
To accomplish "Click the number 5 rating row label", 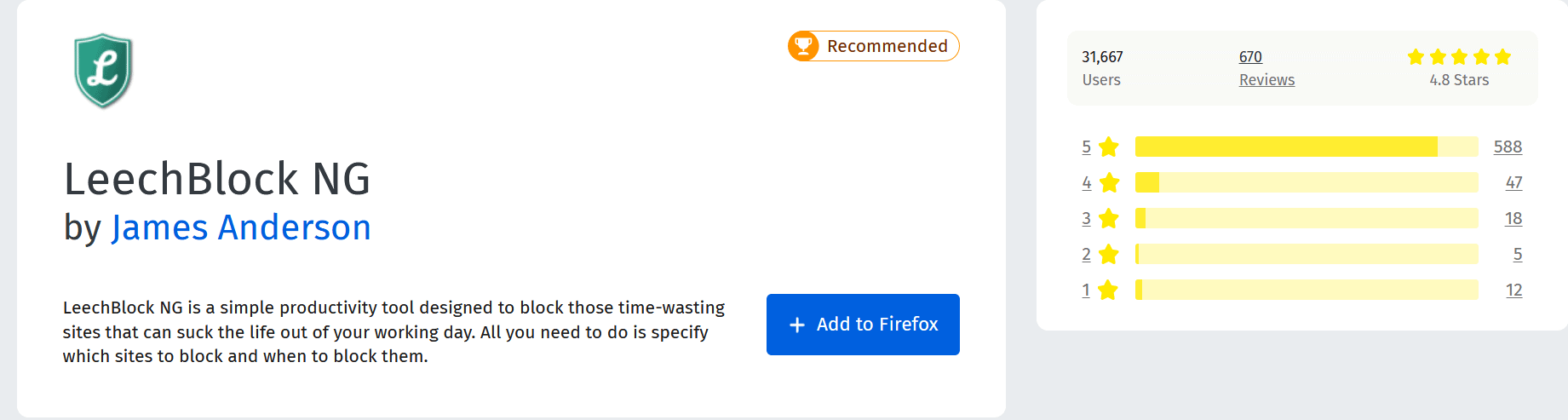I will coord(1086,147).
